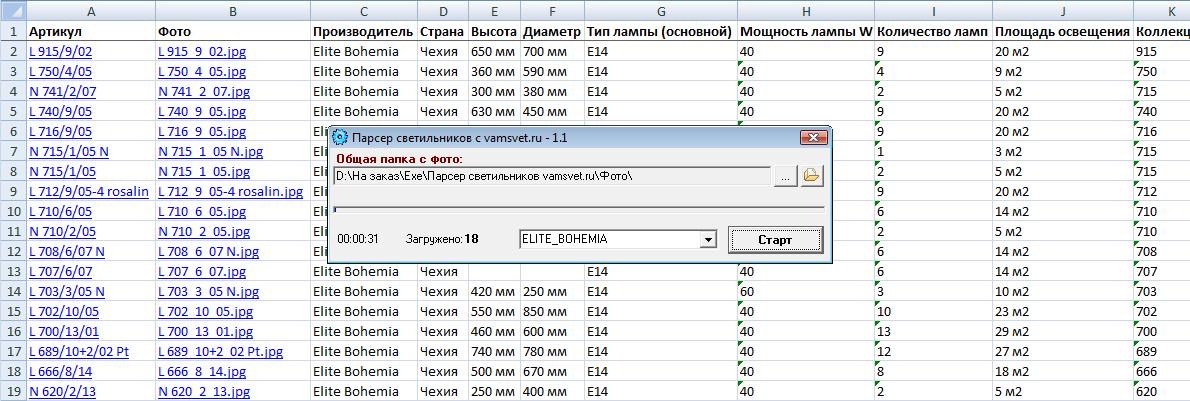Open article link L 915/9/02

coord(60,52)
